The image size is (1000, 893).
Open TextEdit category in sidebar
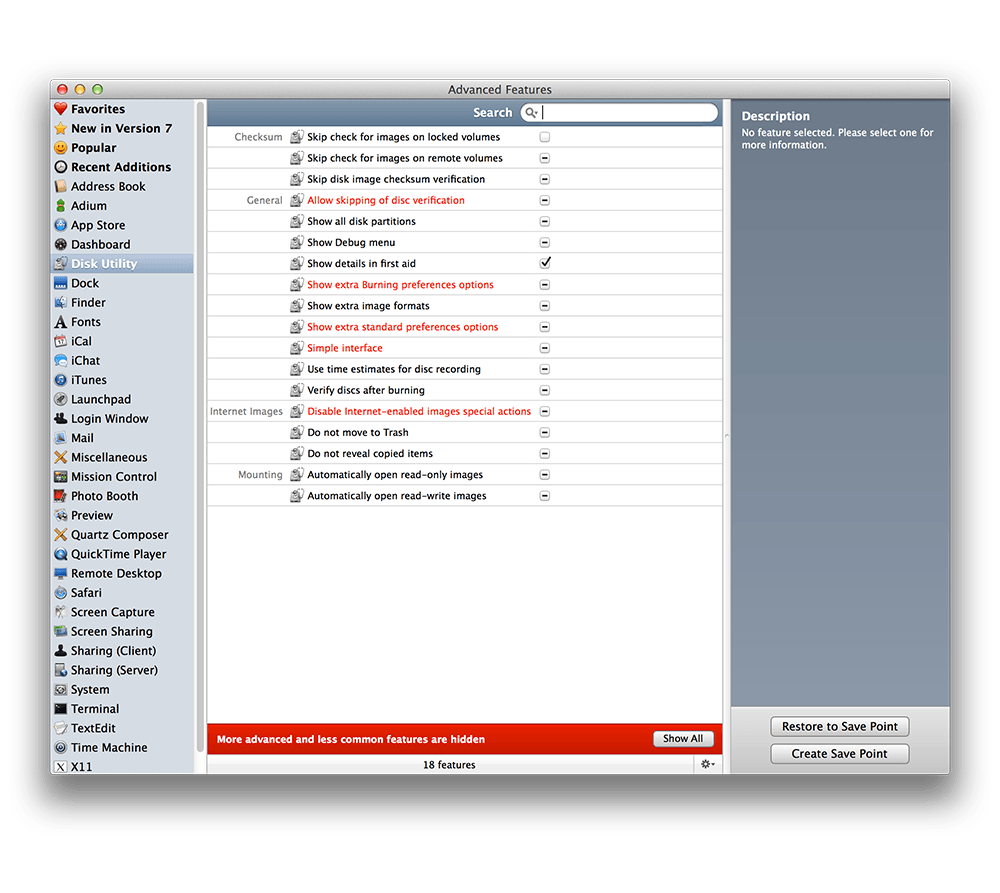[x=122, y=728]
